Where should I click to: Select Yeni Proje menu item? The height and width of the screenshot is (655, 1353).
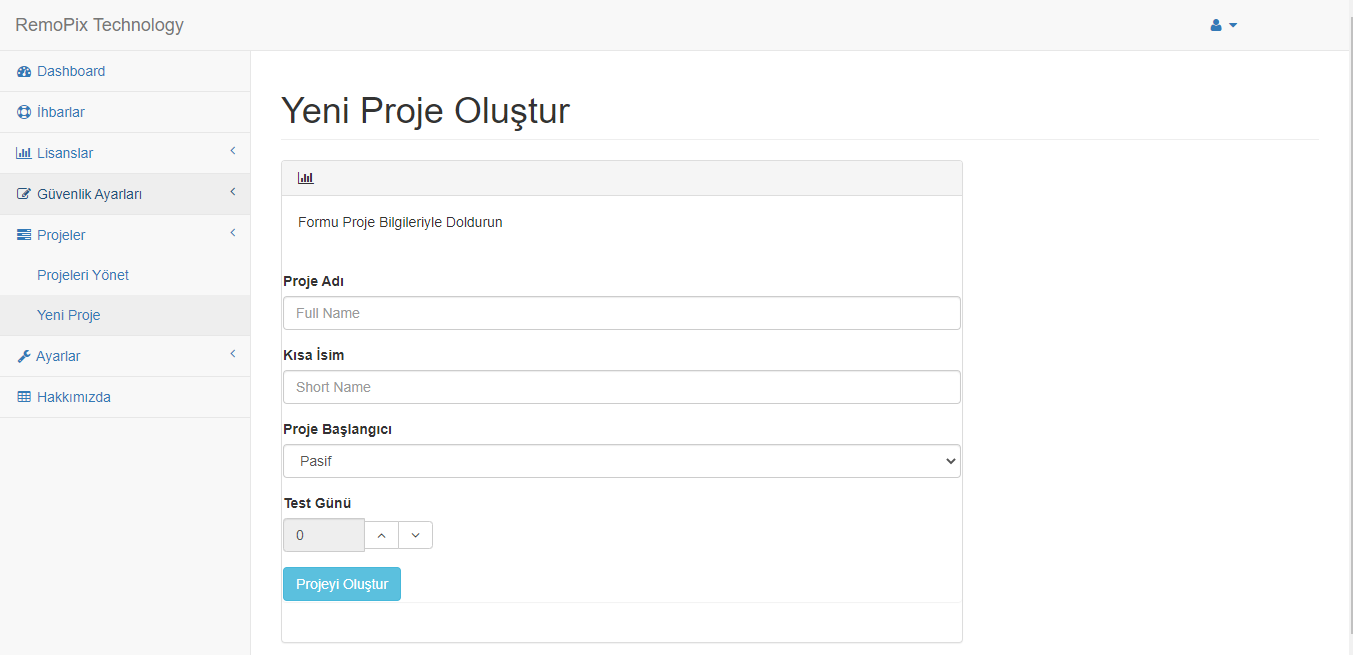pos(69,315)
